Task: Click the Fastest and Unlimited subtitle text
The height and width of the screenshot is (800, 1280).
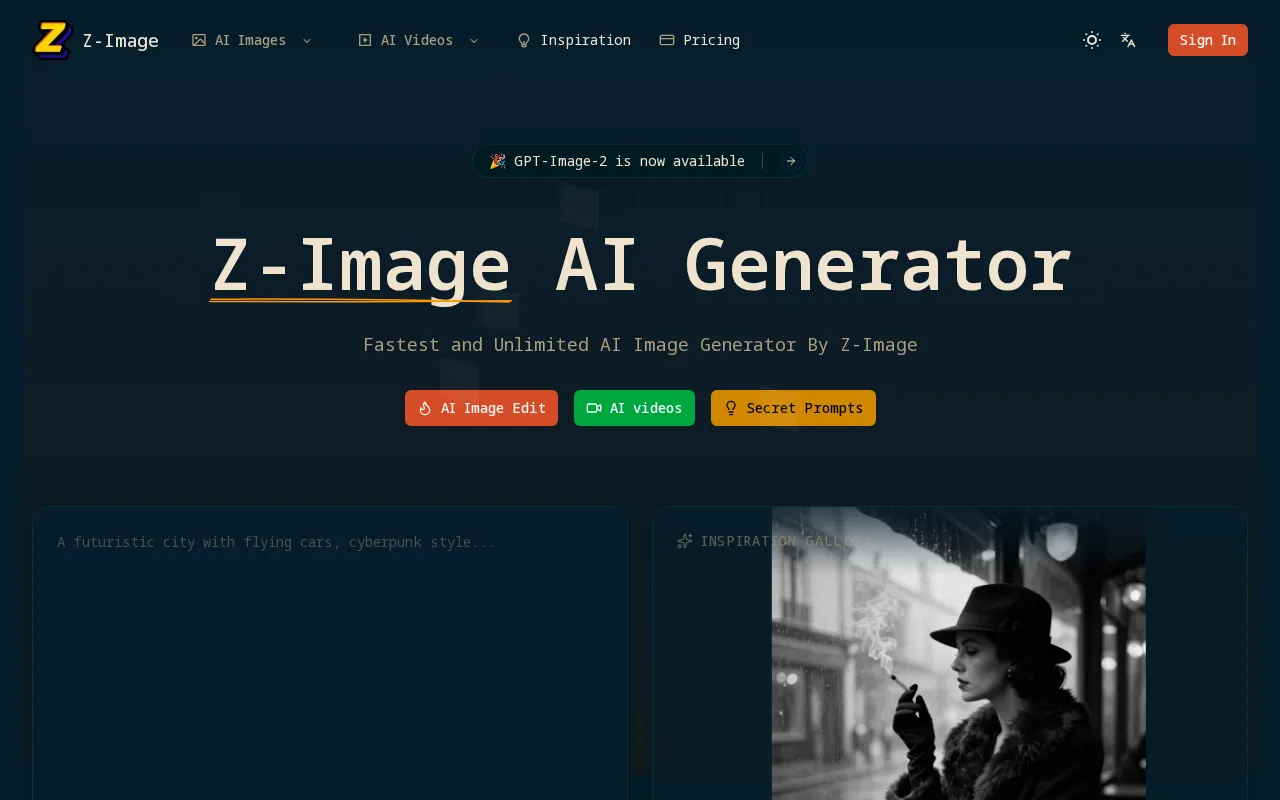Action: (x=640, y=344)
